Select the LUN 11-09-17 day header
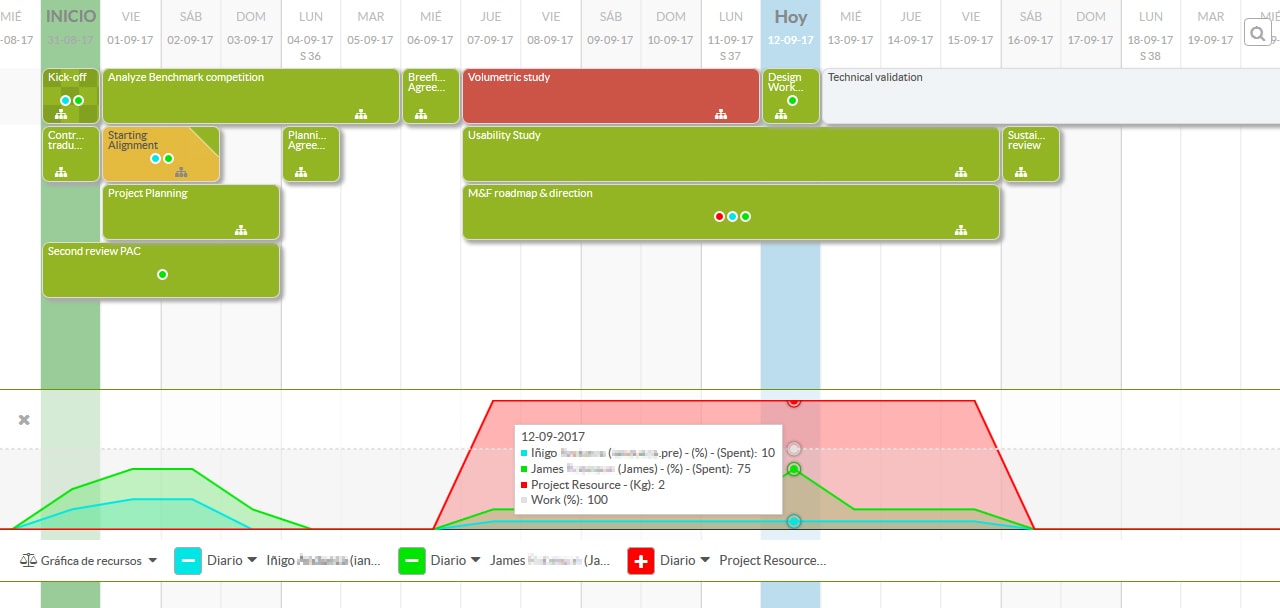 click(731, 34)
